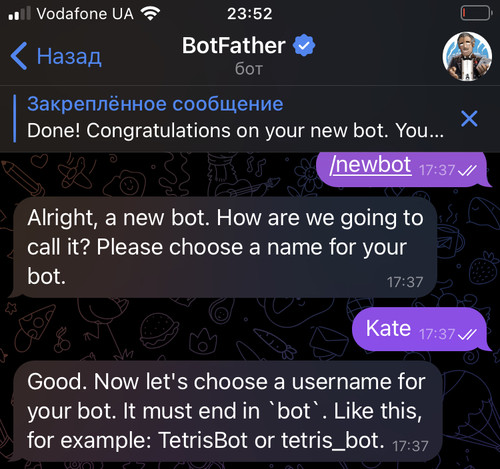Image resolution: width=500 pixels, height=469 pixels.
Task: Tap the 23:52 status bar clock
Action: click(250, 14)
